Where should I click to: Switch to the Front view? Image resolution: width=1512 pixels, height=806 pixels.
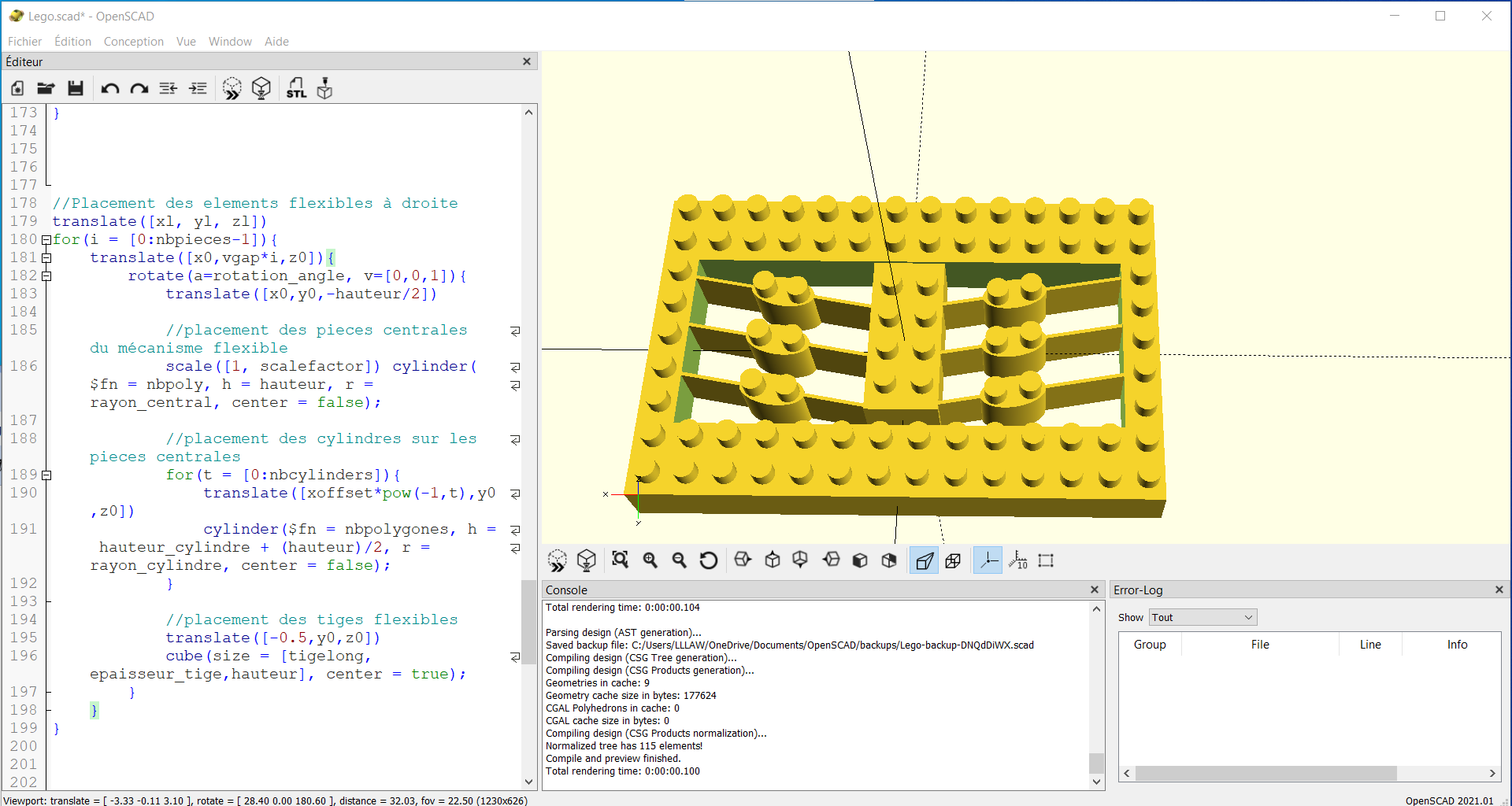(860, 560)
